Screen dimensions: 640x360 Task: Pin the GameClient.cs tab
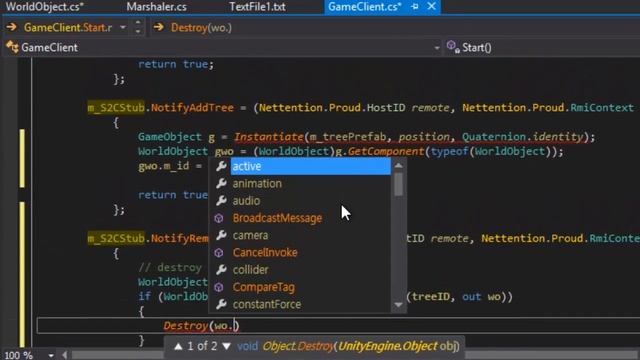coord(415,7)
